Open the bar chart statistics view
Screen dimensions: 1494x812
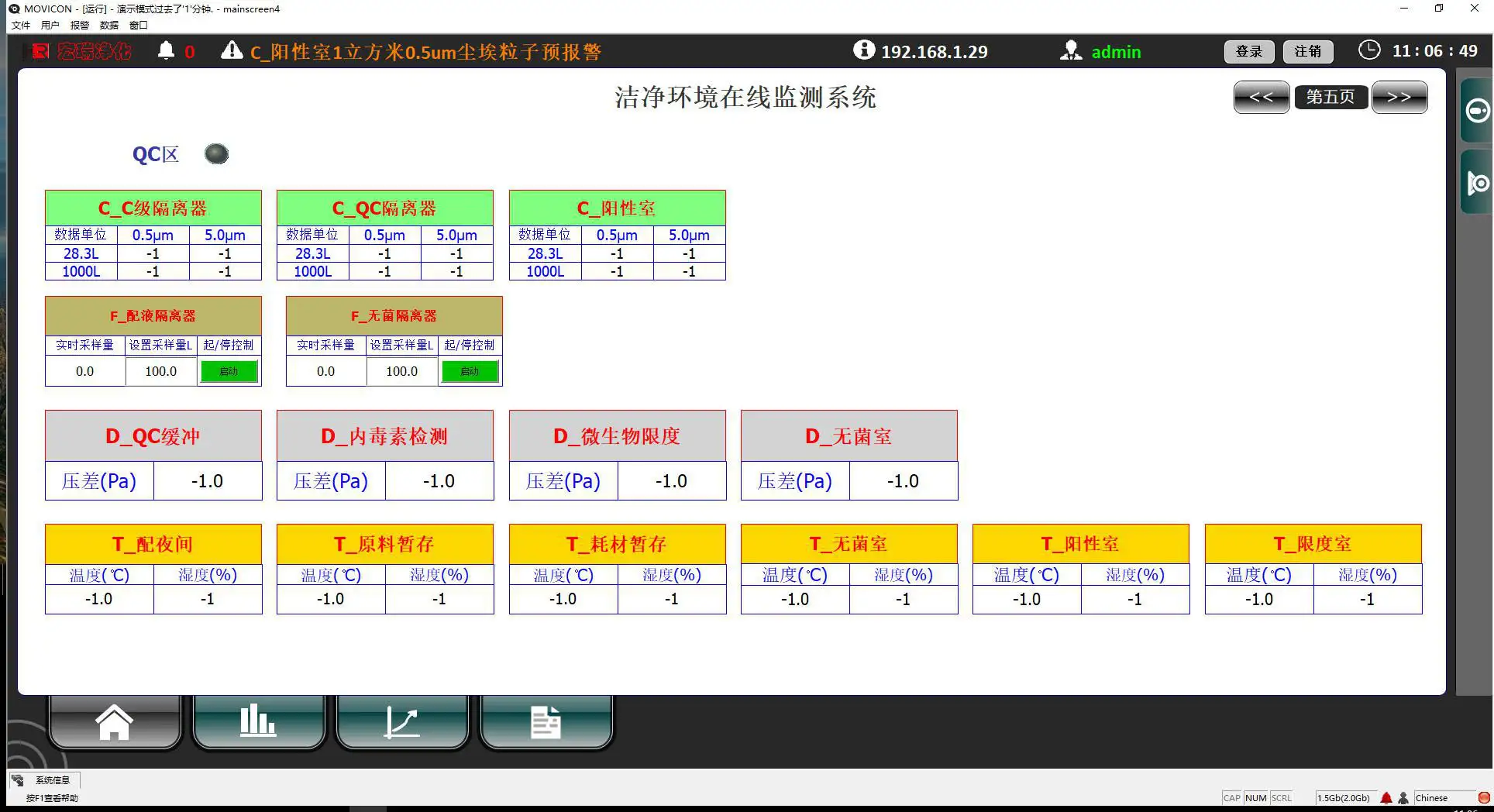(x=258, y=722)
